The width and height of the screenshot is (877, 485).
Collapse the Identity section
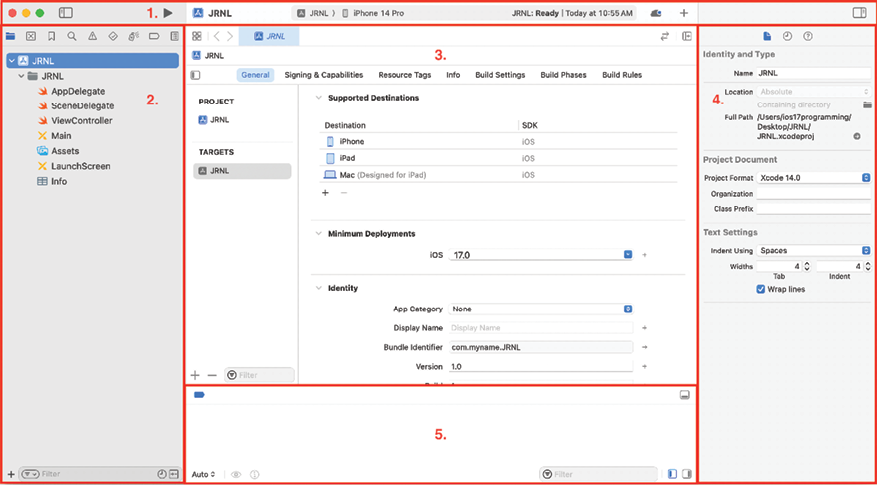coord(318,289)
